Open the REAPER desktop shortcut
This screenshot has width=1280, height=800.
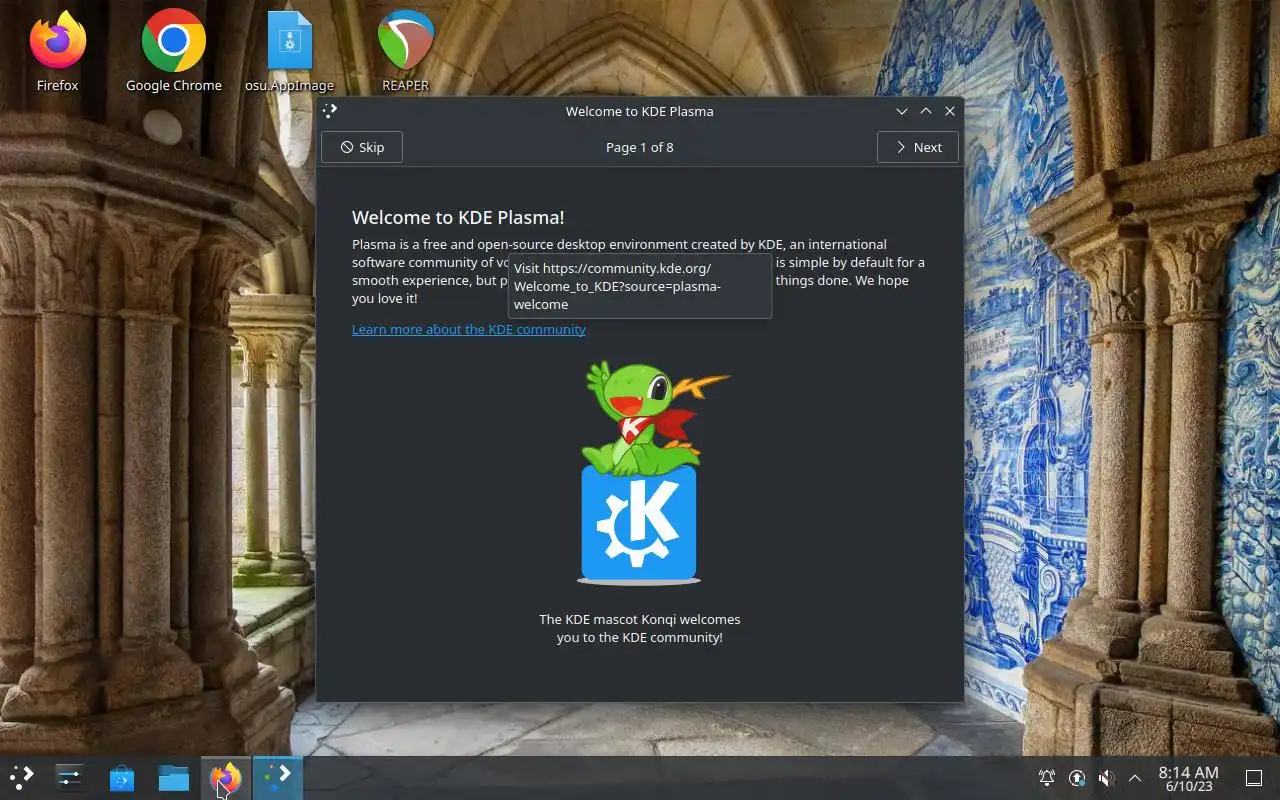tap(405, 50)
